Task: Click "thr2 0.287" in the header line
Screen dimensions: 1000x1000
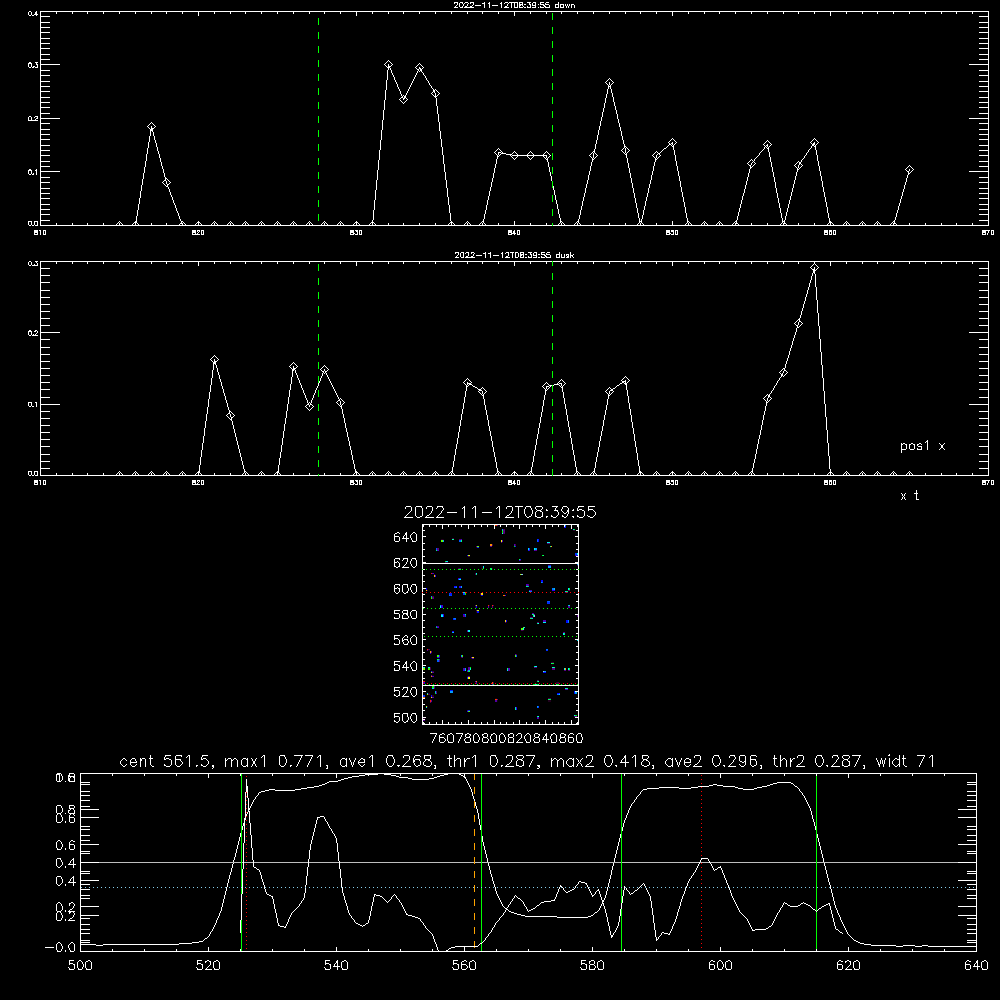Action: coord(818,761)
